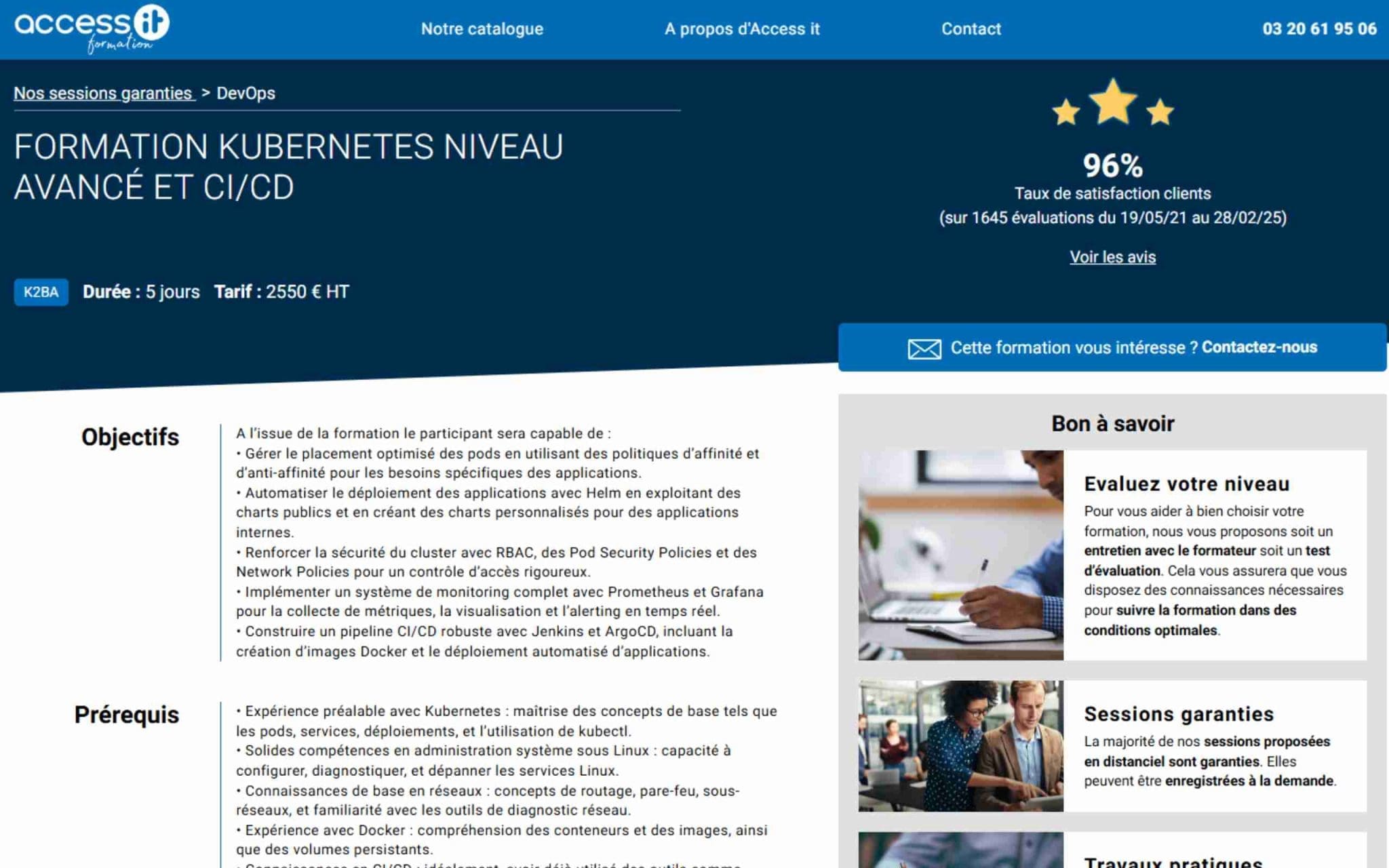
Task: Click the 96% satisfaction rate figure
Action: click(x=1112, y=165)
